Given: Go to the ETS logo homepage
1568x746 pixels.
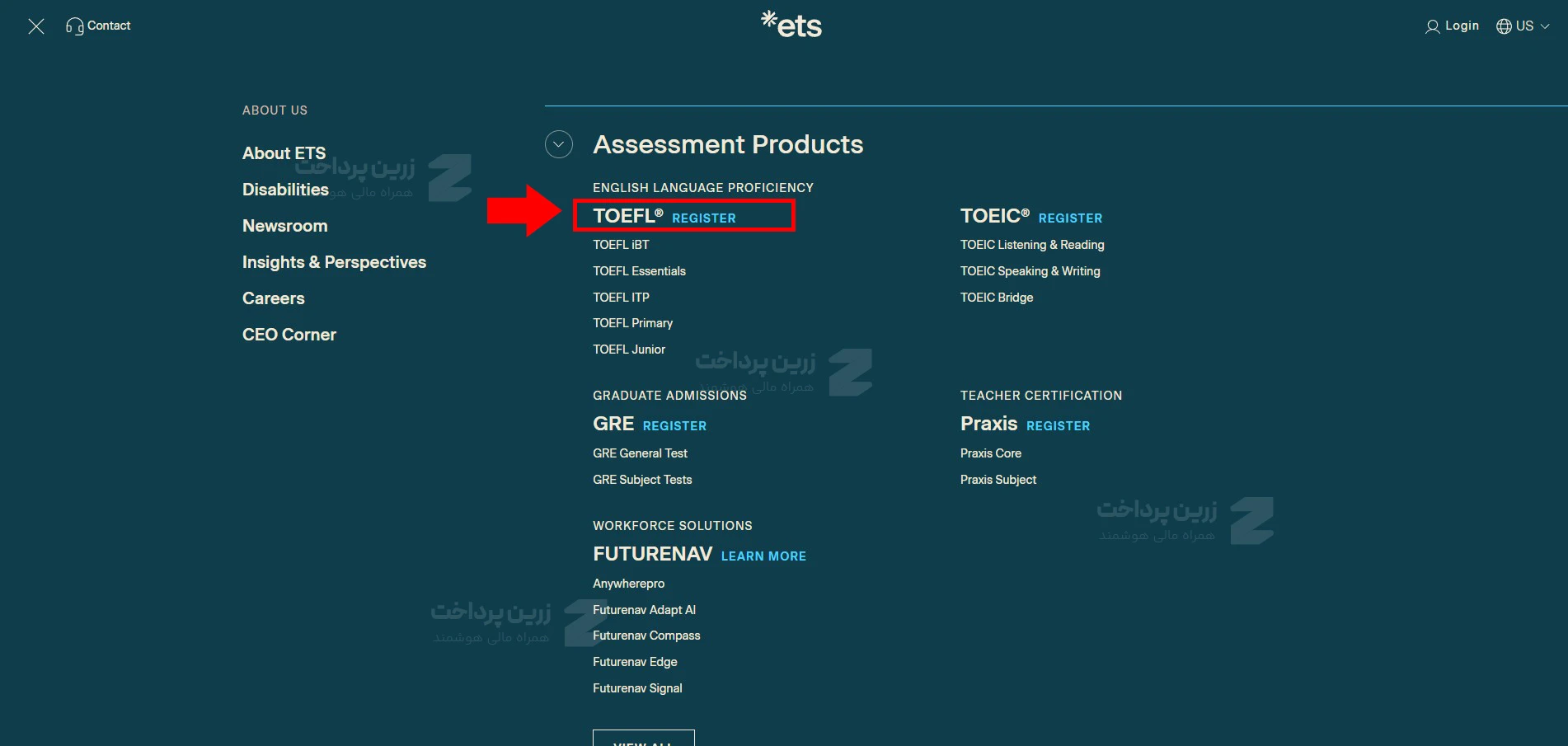Looking at the screenshot, I should pos(791,25).
